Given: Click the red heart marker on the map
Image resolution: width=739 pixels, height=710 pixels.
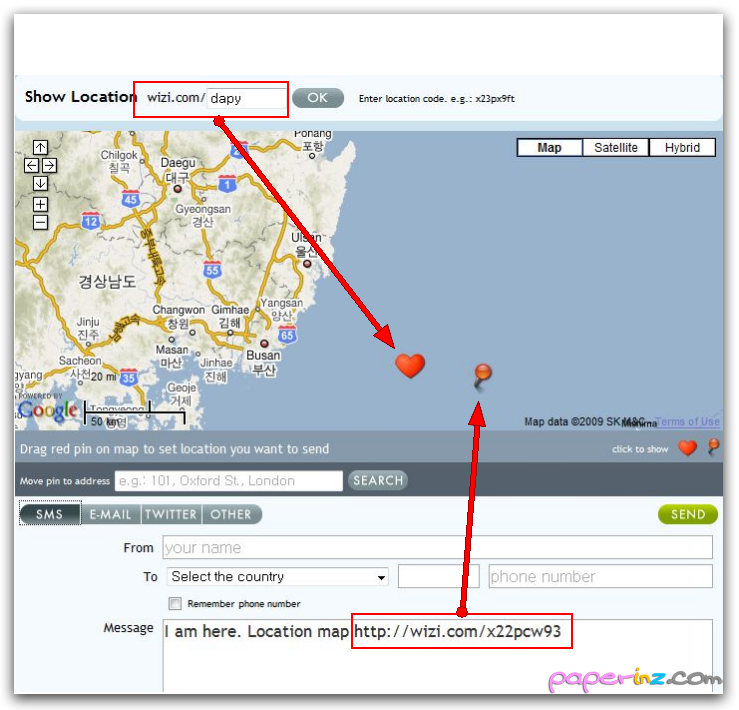Looking at the screenshot, I should click(410, 366).
